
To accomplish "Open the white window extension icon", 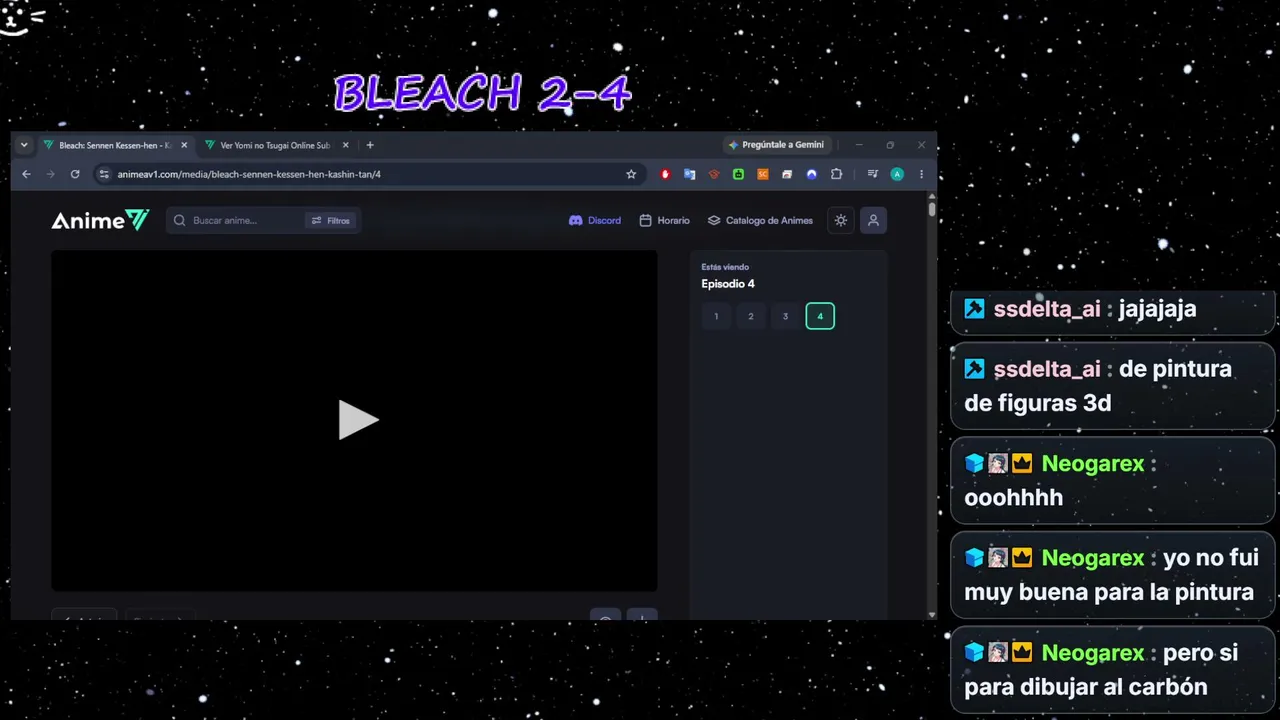I will 787,174.
